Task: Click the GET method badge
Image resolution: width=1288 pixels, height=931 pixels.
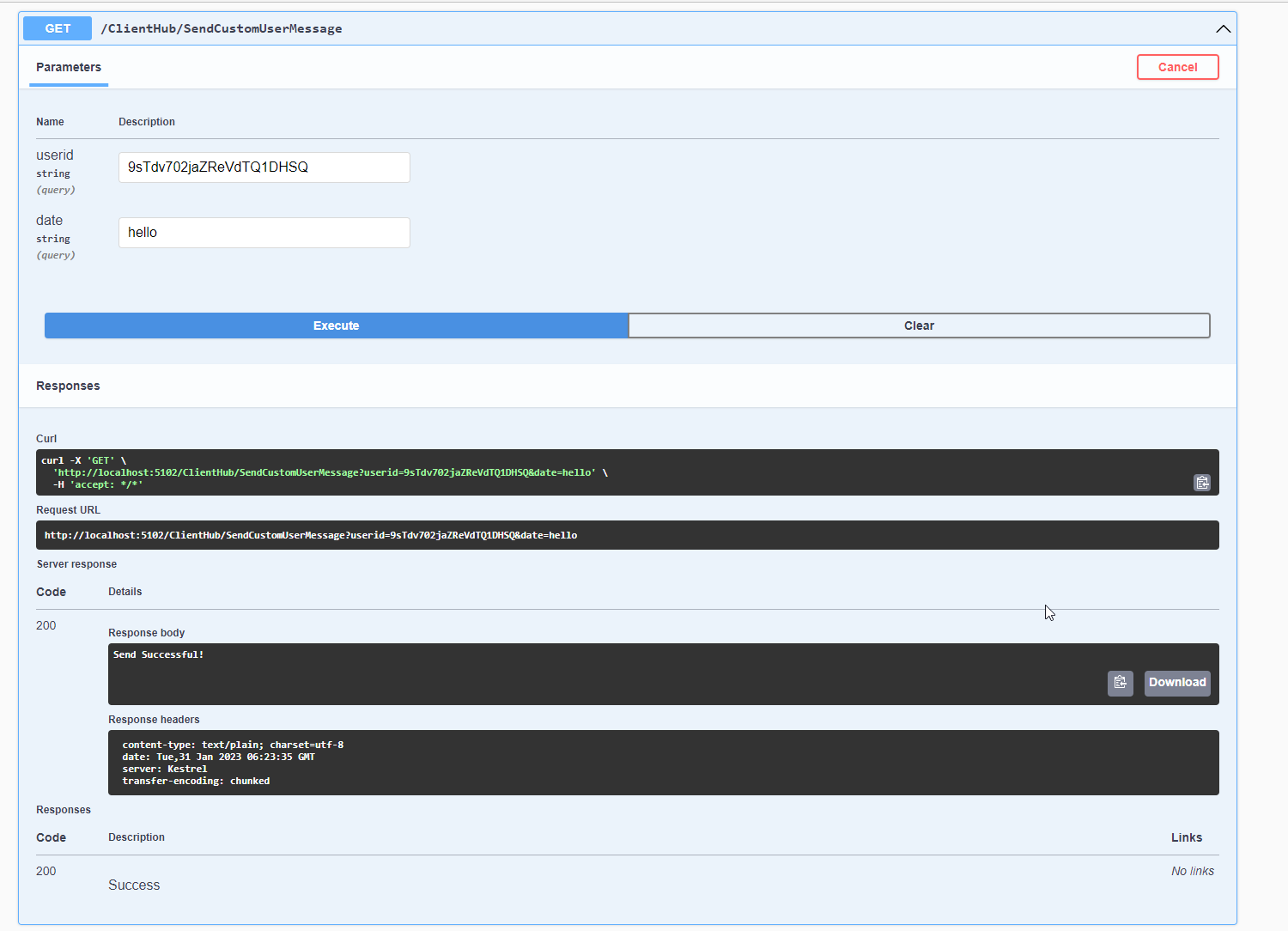Action: tap(58, 28)
